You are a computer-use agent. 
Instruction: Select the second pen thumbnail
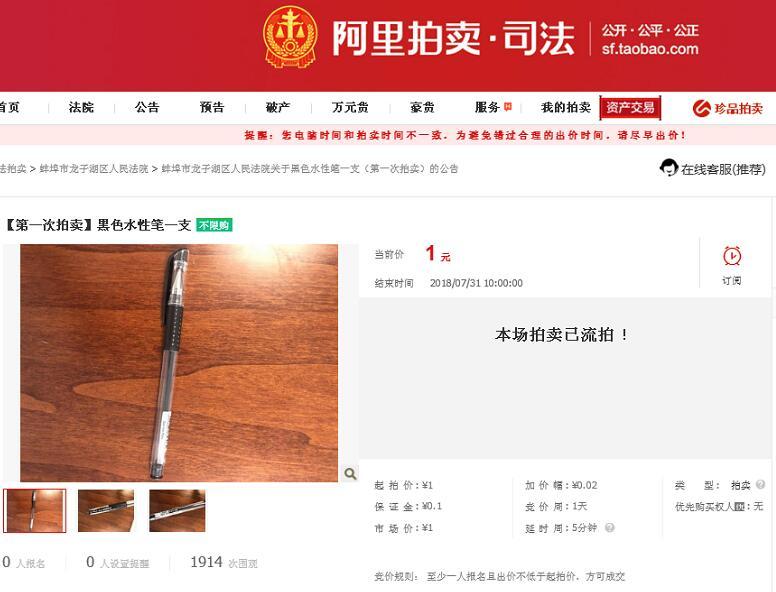pos(106,511)
